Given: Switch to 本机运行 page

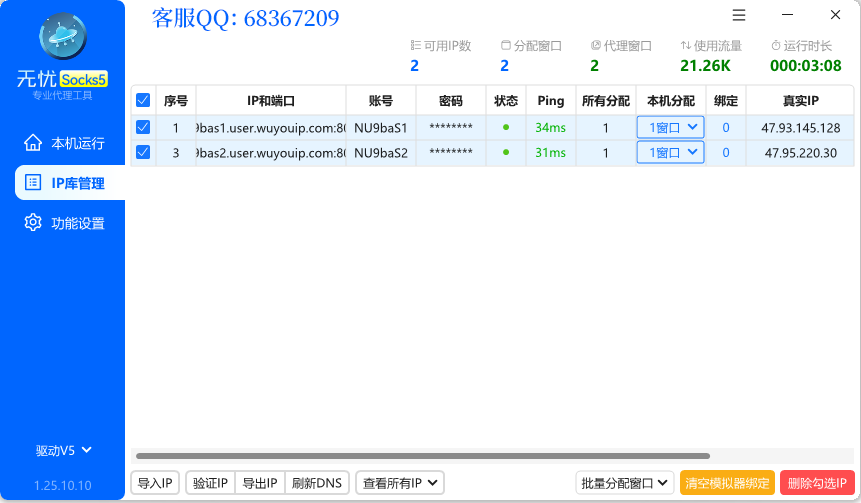Looking at the screenshot, I should (x=63, y=143).
